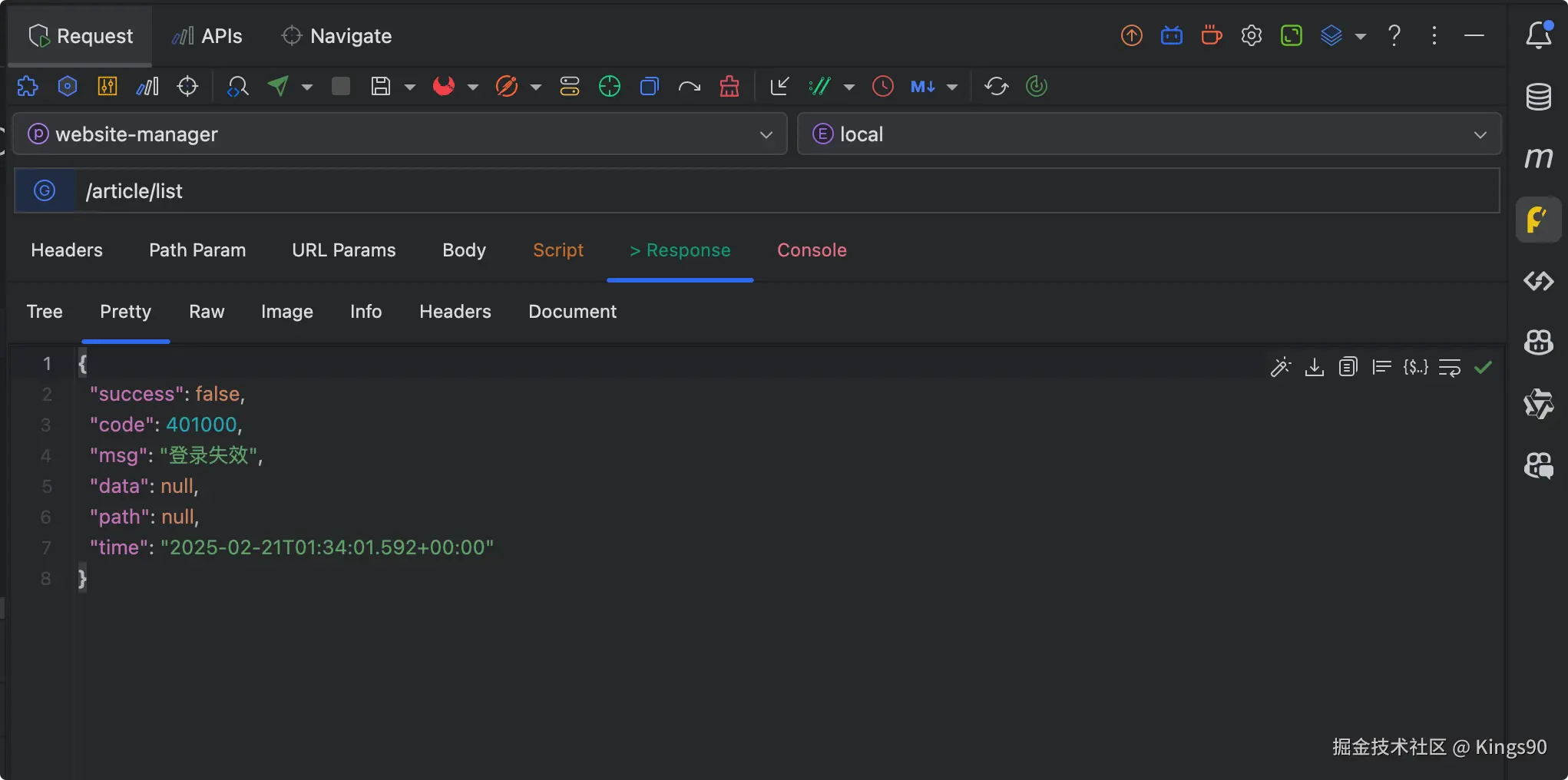The height and width of the screenshot is (780, 1568).
Task: Click the gray stop square button
Action: (341, 86)
